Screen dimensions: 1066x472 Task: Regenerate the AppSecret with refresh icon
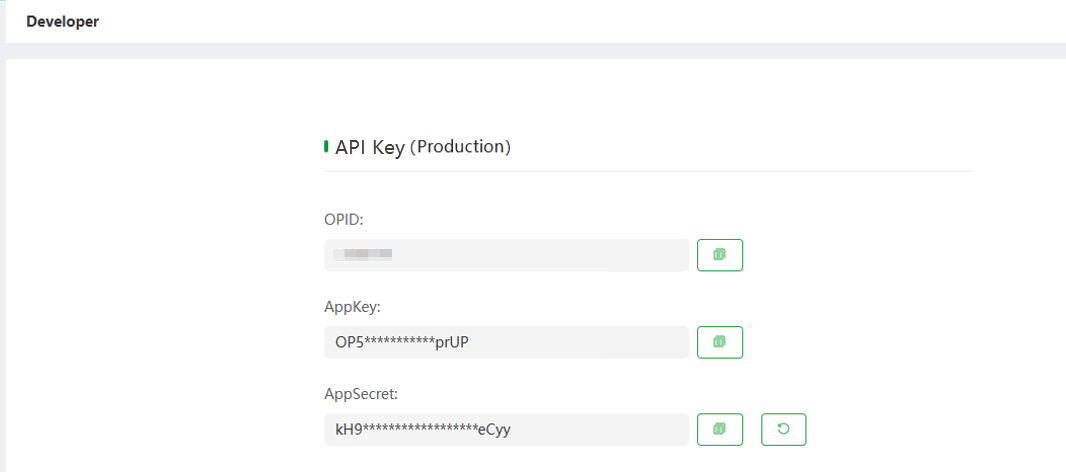coord(783,429)
